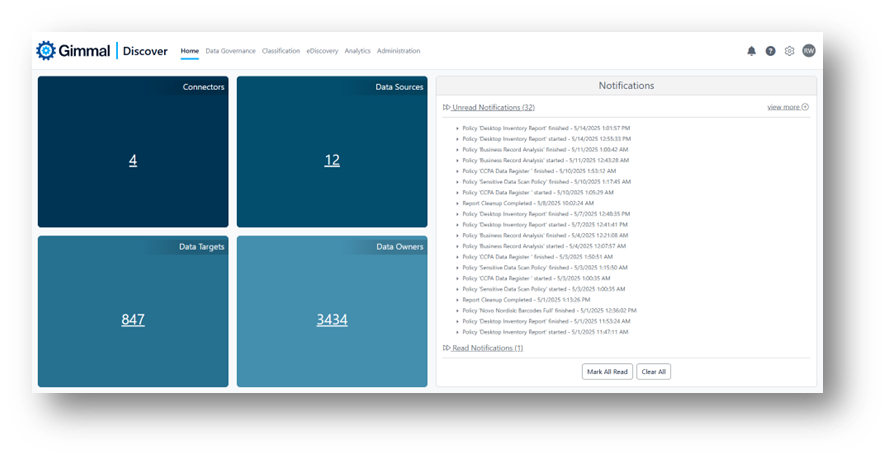The image size is (888, 458).
Task: Open the Analytics menu
Action: (357, 51)
